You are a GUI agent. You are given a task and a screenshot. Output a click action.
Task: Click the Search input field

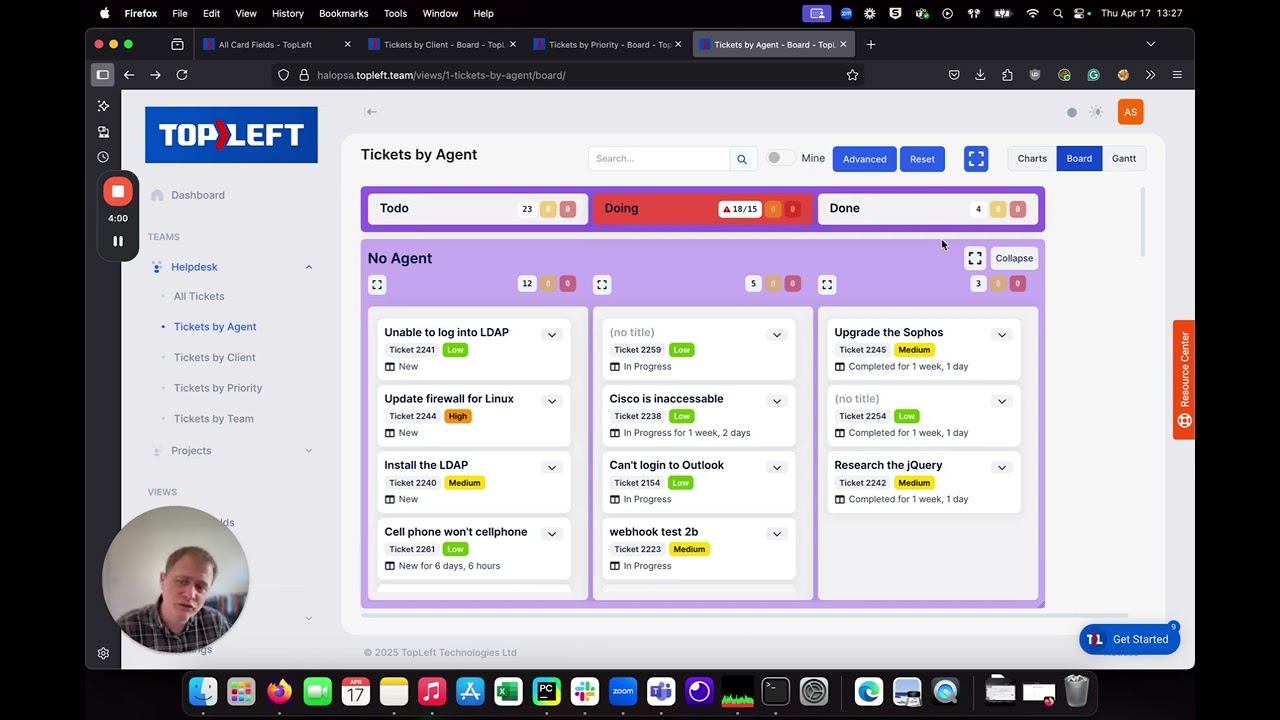[x=659, y=159]
